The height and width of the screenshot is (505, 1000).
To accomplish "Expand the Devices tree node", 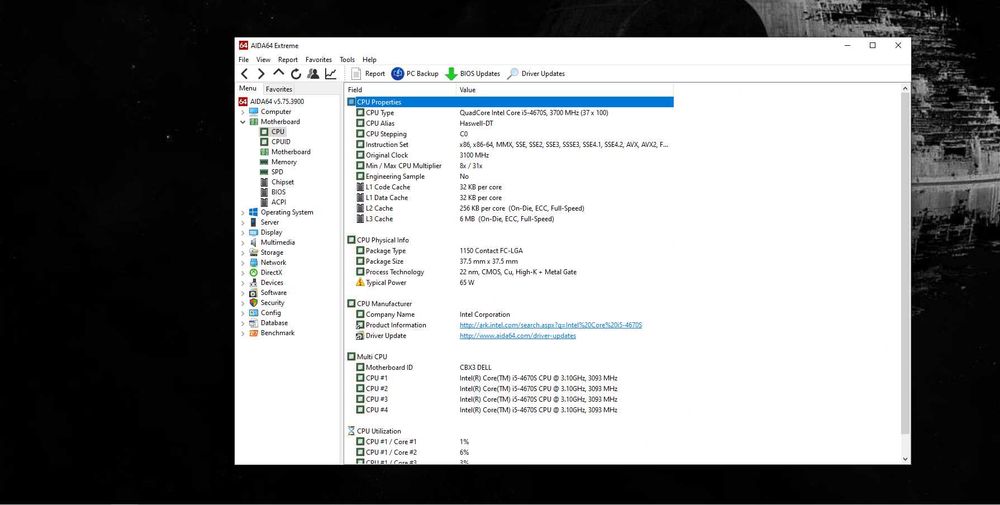I will click(x=243, y=283).
